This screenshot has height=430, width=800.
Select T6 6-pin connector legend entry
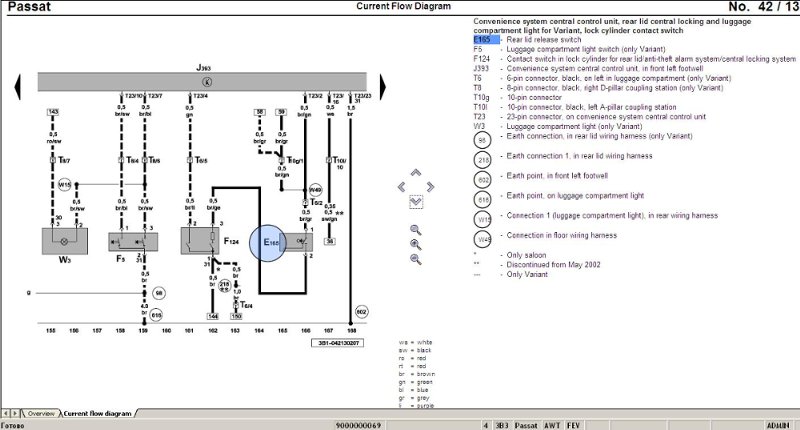pos(602,79)
